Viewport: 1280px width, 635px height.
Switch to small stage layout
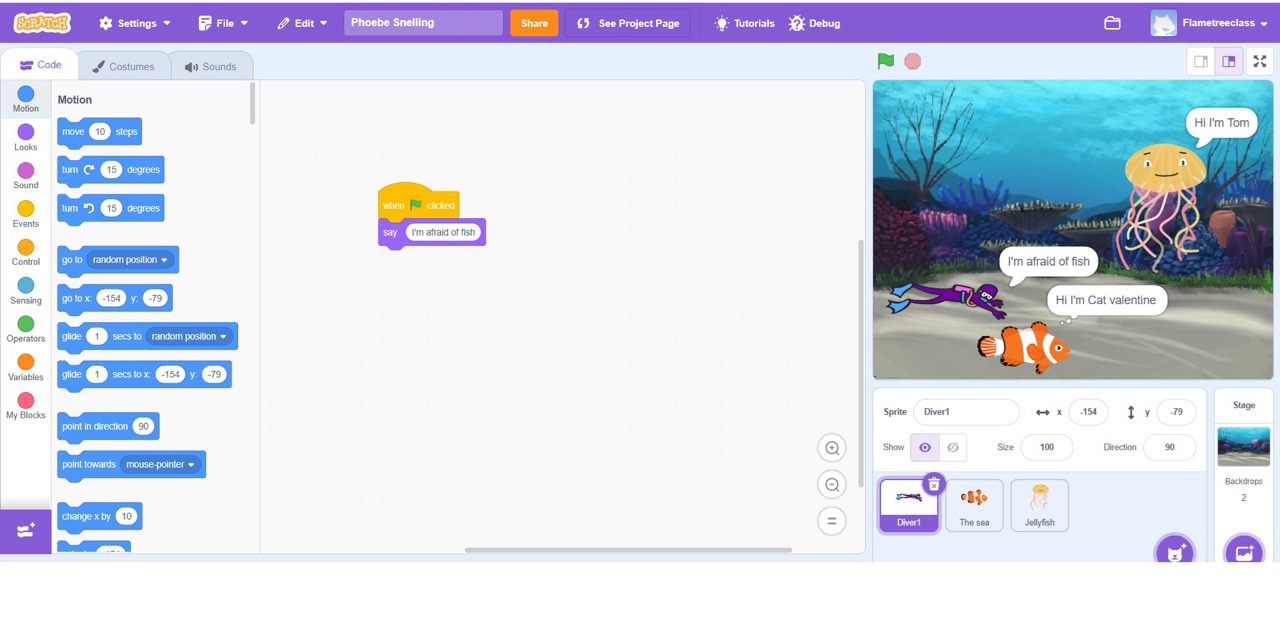(x=1201, y=61)
